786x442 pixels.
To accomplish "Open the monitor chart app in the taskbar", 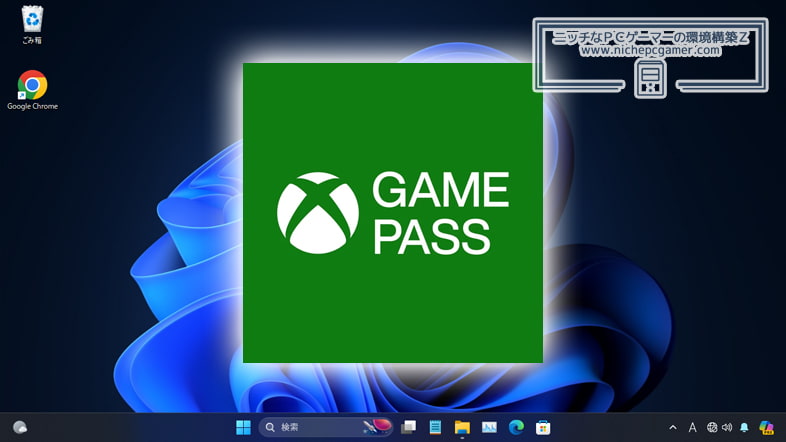I will pyautogui.click(x=489, y=427).
